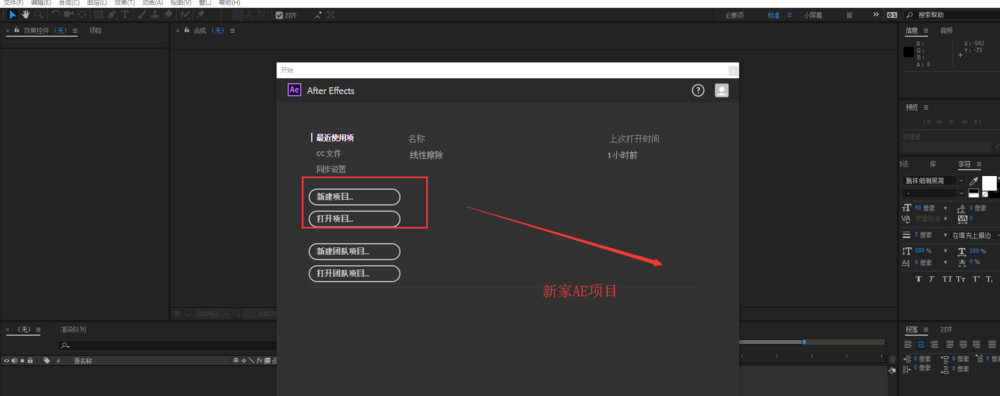Screen dimensions: 1000x396
Task: Switch to the 渲染队列 tab
Action: (73, 330)
